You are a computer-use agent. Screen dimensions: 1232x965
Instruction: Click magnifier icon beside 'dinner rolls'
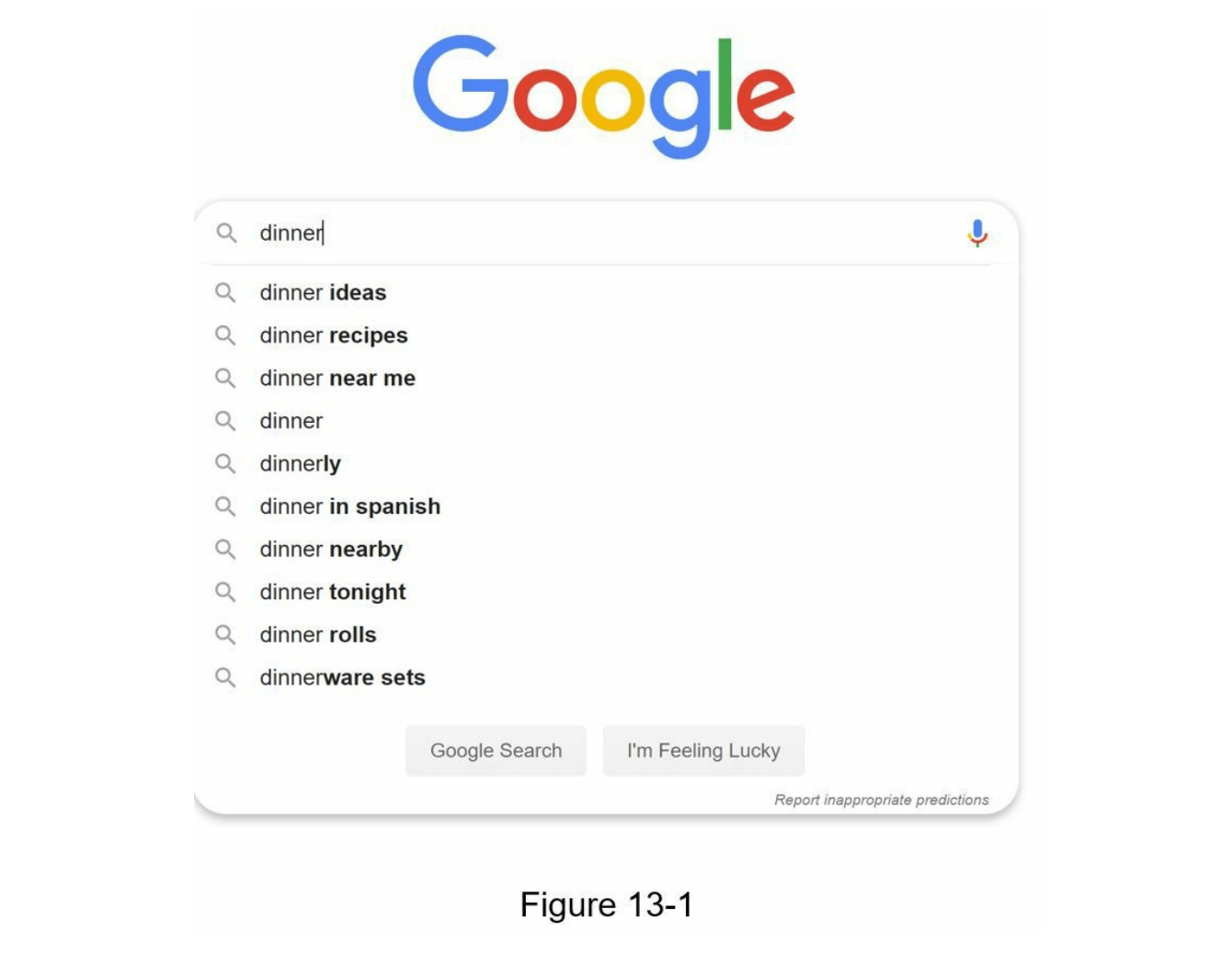(x=225, y=635)
